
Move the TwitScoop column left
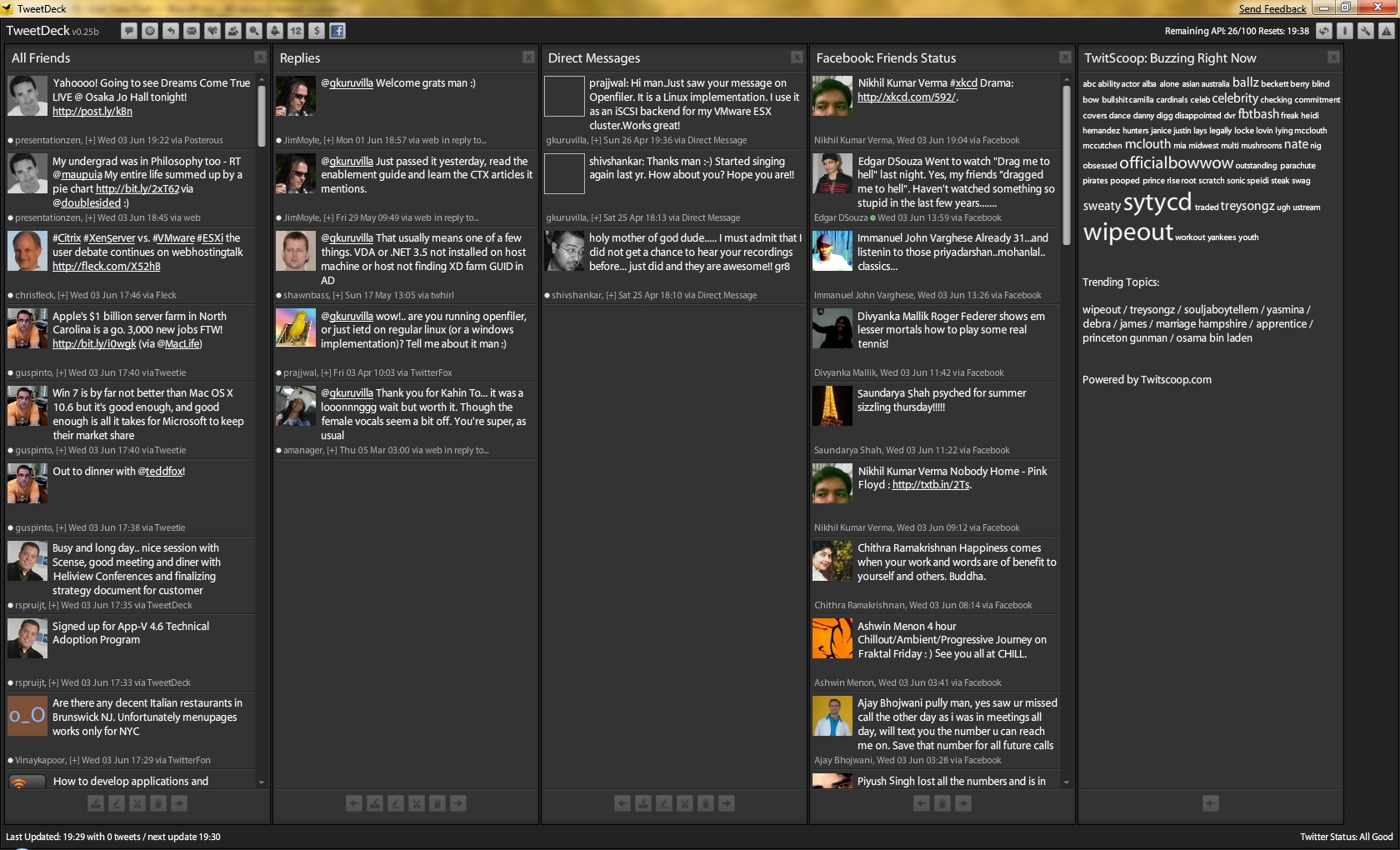(1211, 803)
